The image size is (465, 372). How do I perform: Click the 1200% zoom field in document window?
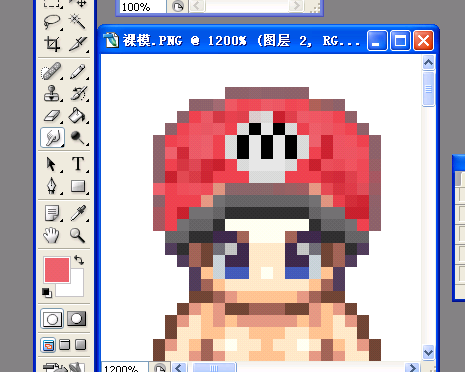coord(125,367)
